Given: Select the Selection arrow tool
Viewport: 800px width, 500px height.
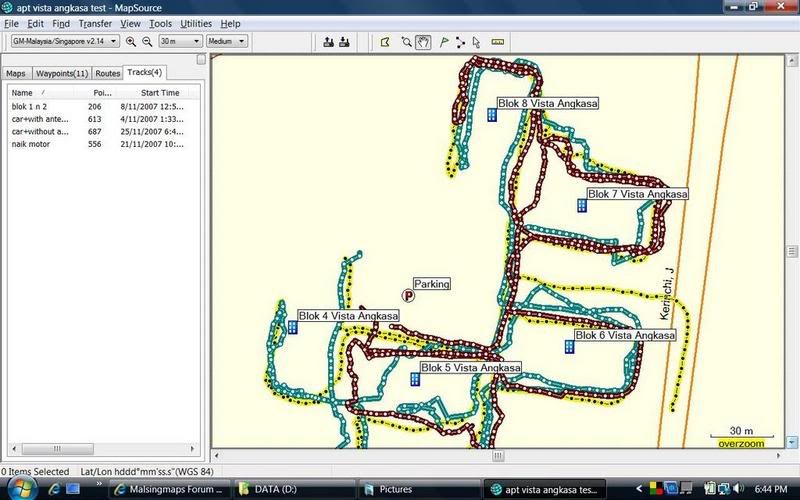Looking at the screenshot, I should (x=477, y=42).
